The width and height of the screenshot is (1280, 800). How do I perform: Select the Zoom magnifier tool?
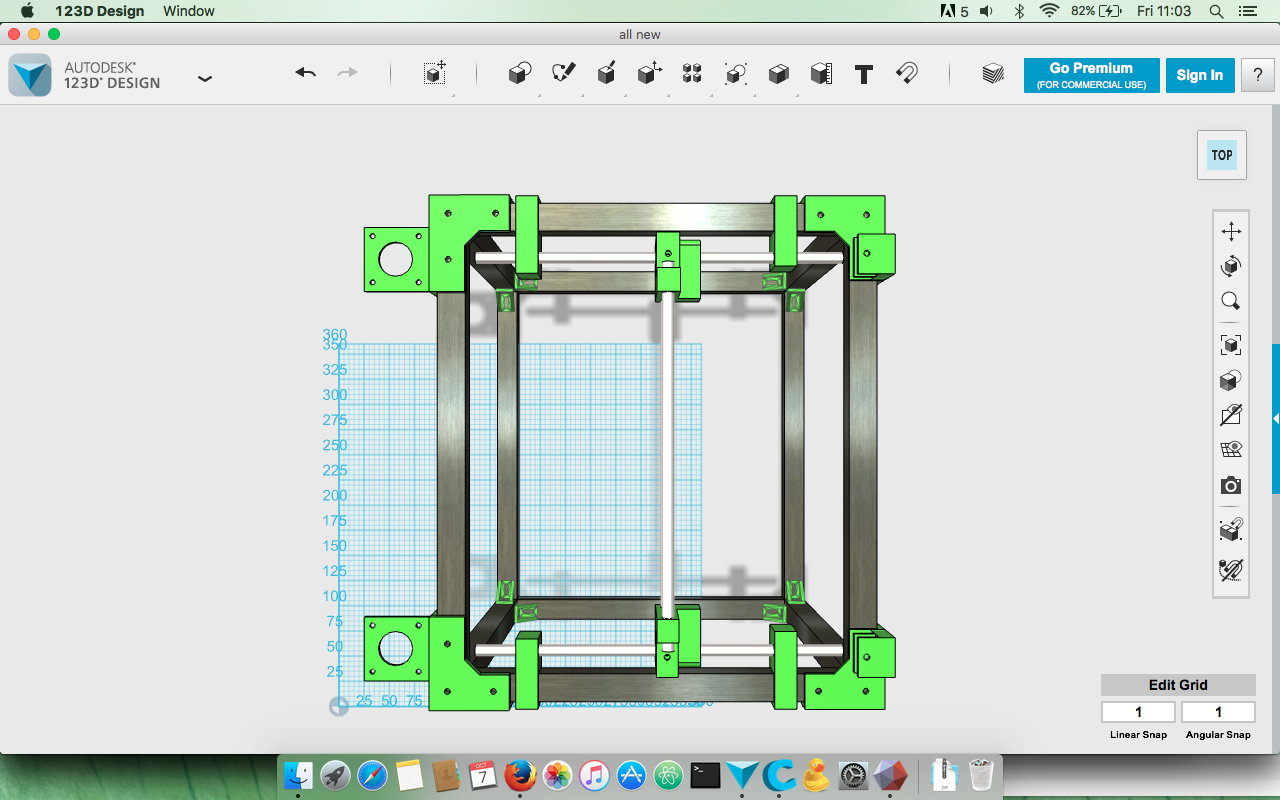[1231, 301]
